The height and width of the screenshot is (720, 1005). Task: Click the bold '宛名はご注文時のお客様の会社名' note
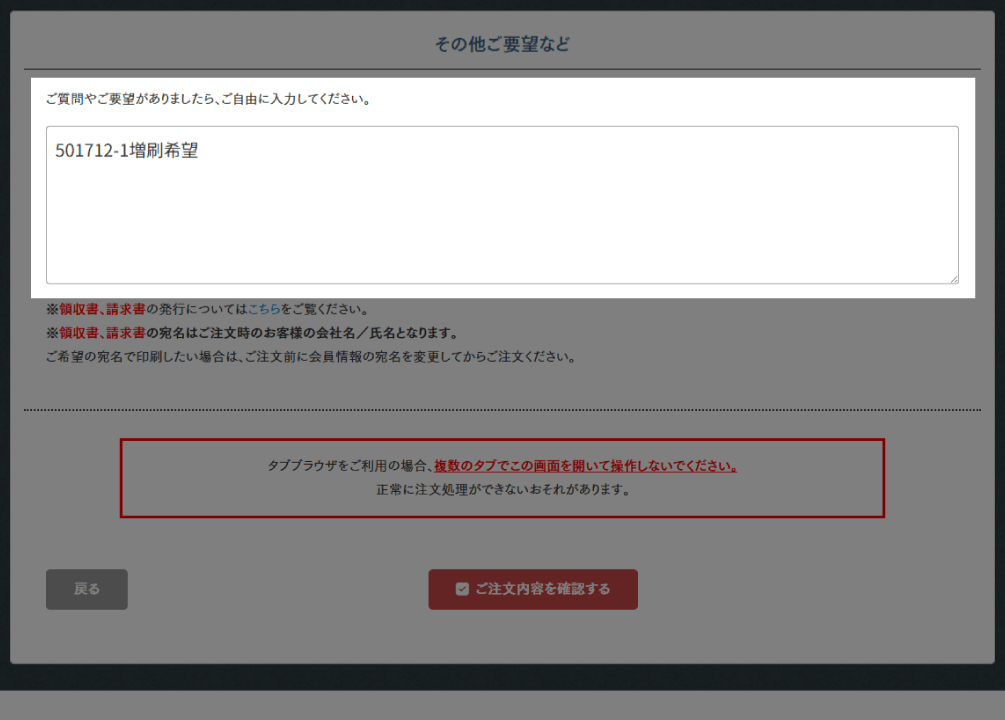click(x=300, y=333)
